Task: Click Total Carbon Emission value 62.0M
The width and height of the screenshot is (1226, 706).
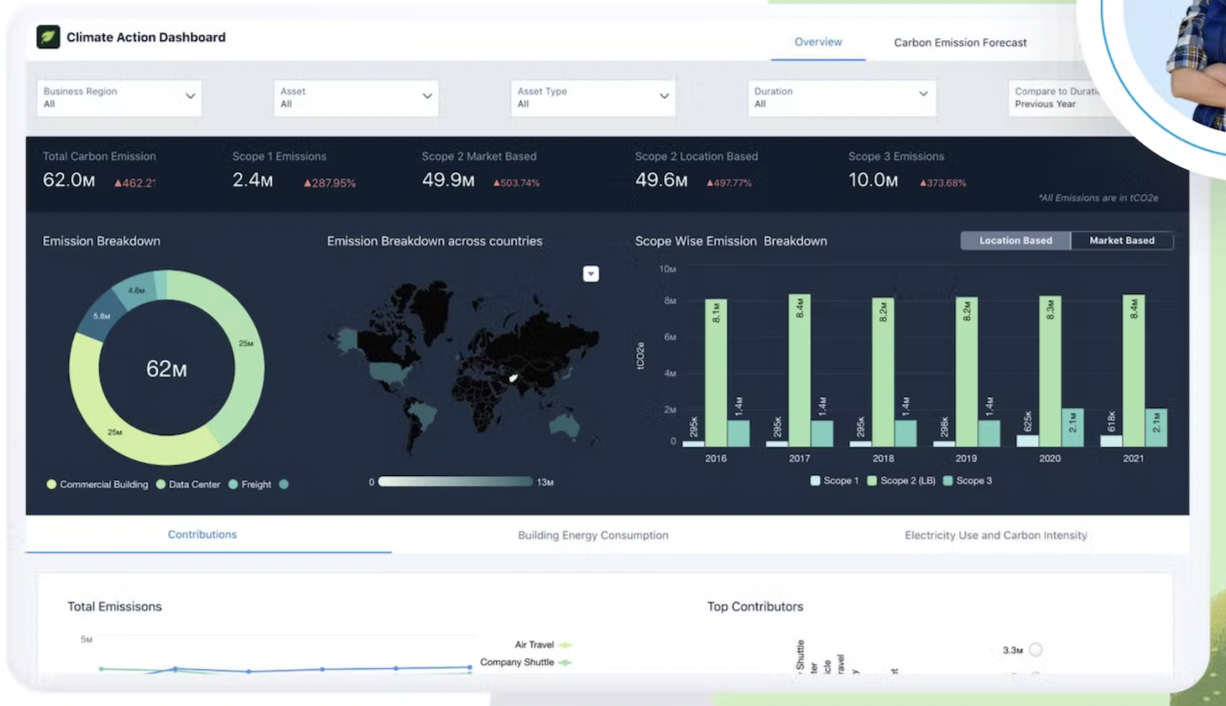Action: [69, 180]
